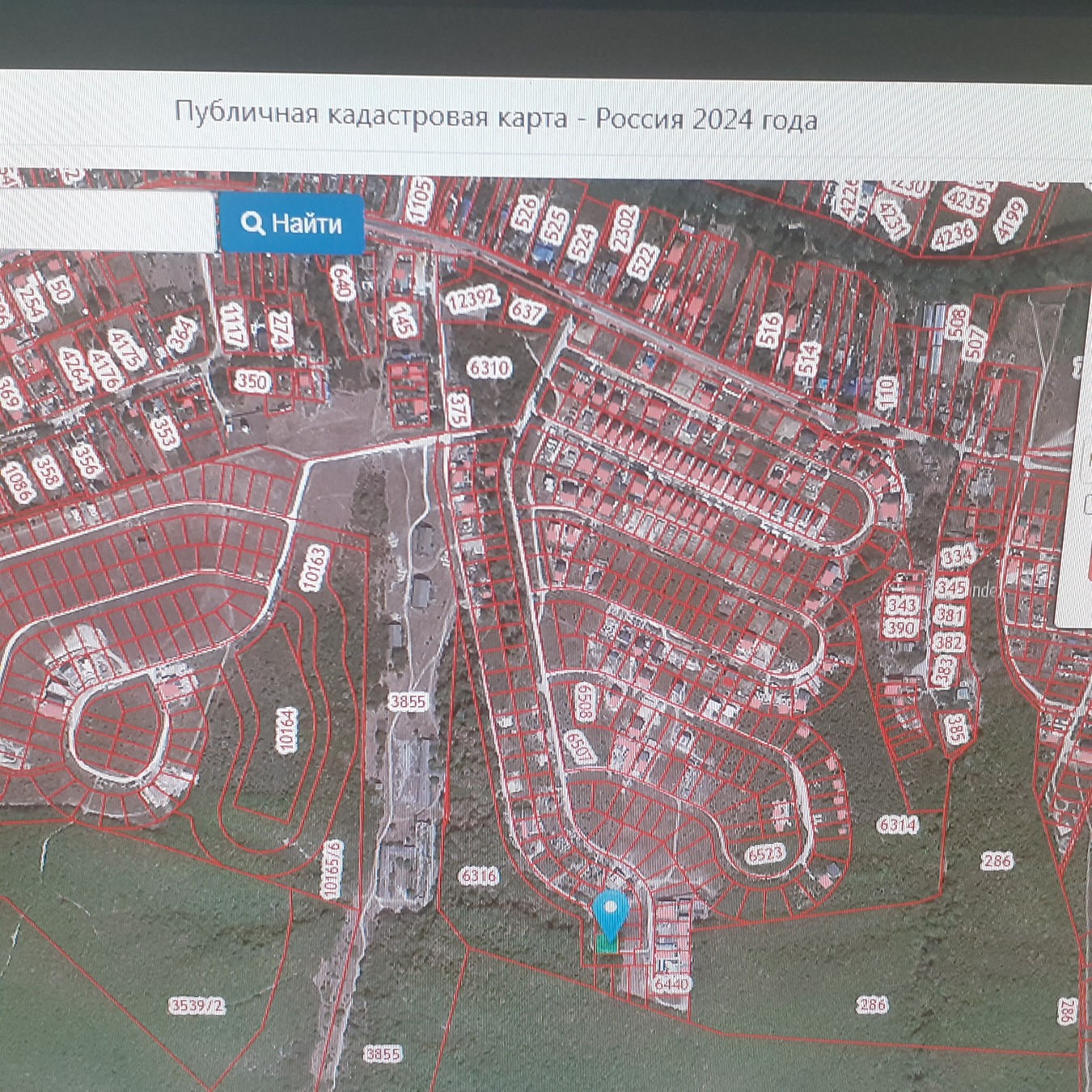Select the green highlighted parcel under pin
The width and height of the screenshot is (1092, 1092).
coord(607,944)
